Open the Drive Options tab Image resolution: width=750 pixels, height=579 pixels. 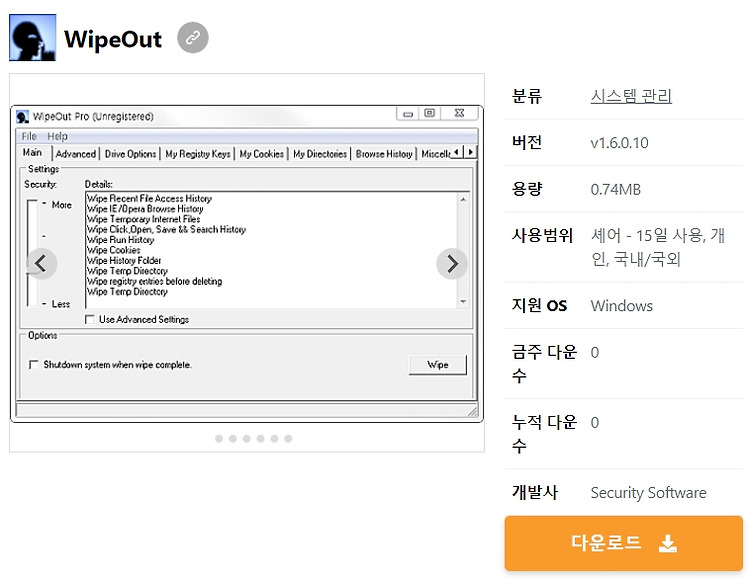tap(131, 154)
